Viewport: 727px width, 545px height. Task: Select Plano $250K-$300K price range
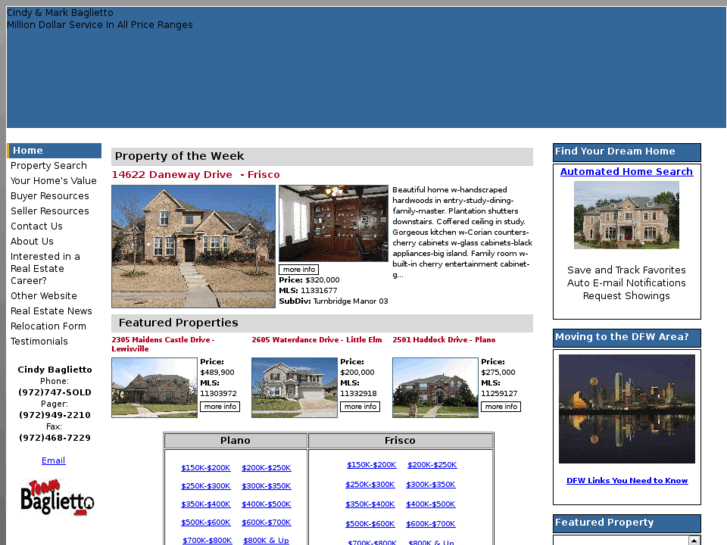pos(206,486)
